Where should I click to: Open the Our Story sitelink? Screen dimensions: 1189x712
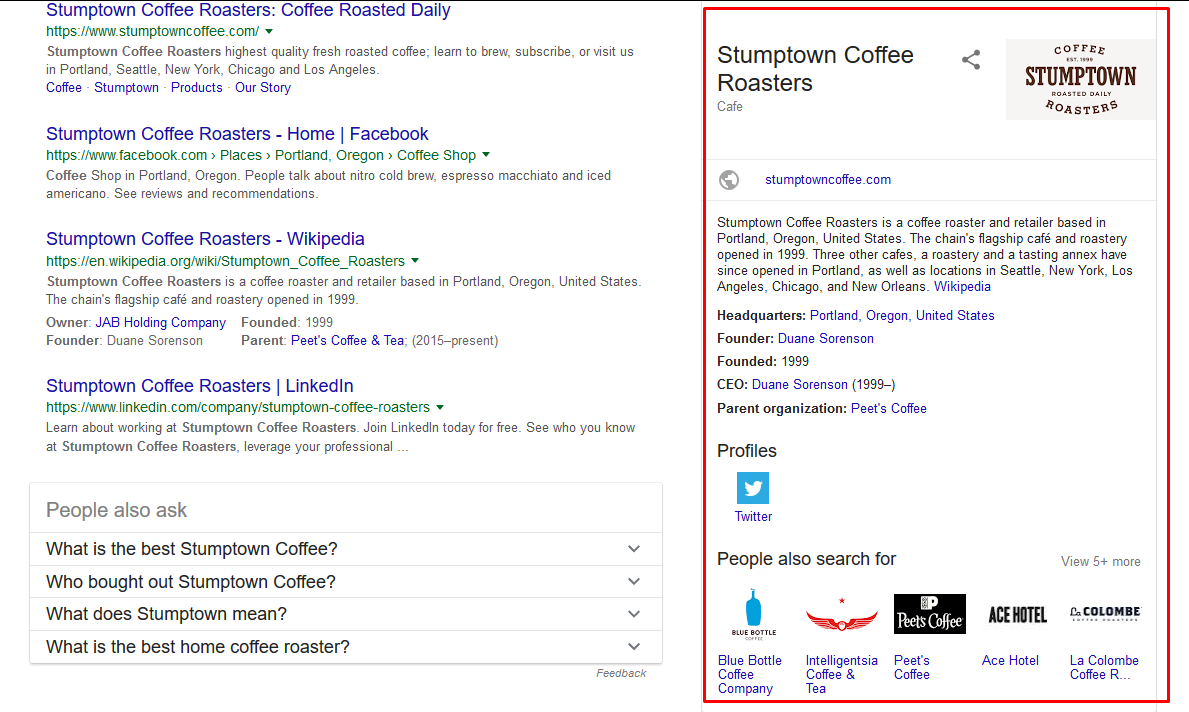tap(262, 88)
